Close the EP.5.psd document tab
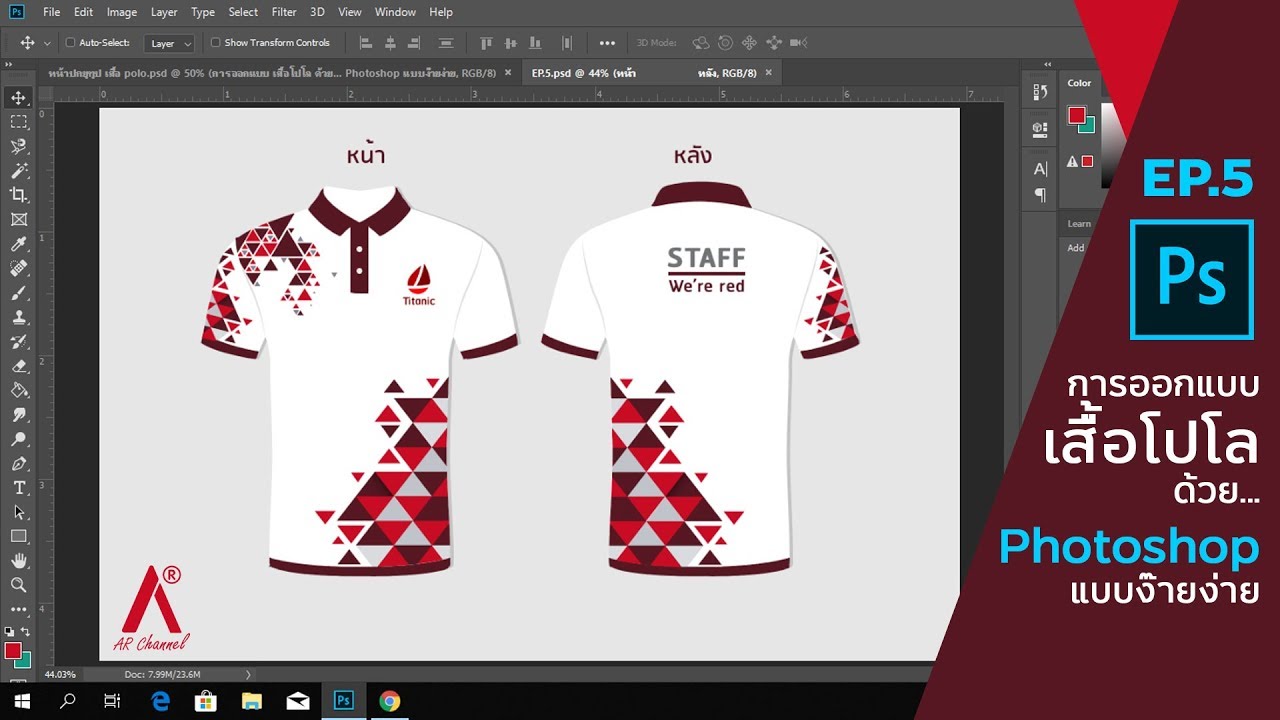Viewport: 1280px width, 720px height. click(x=768, y=73)
